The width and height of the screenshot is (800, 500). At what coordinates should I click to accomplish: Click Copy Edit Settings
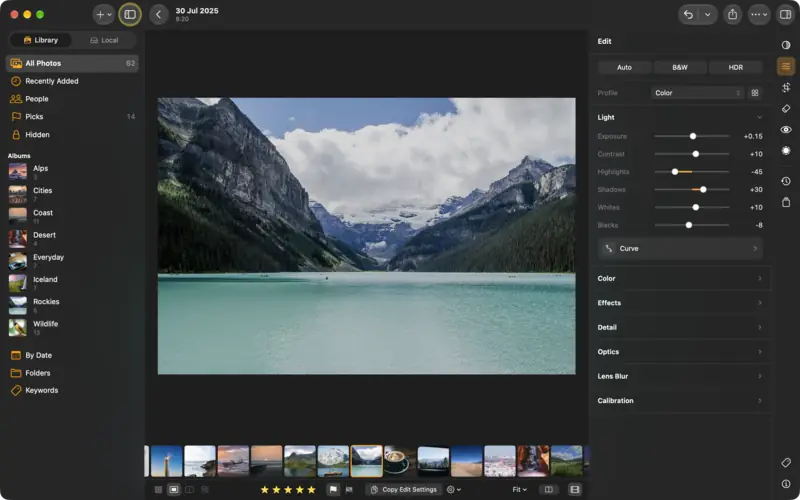point(404,489)
